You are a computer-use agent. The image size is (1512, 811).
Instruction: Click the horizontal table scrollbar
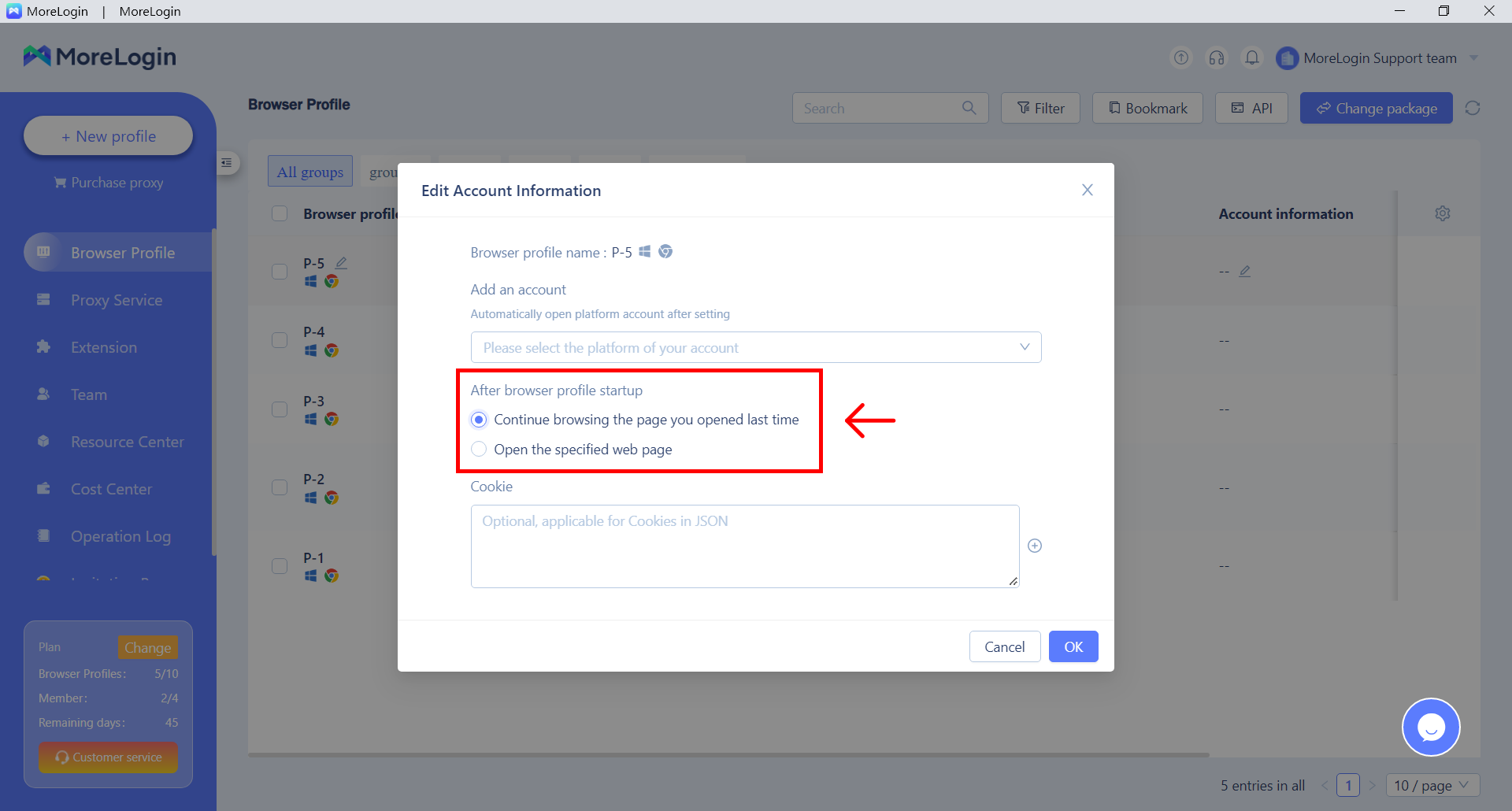[728, 755]
